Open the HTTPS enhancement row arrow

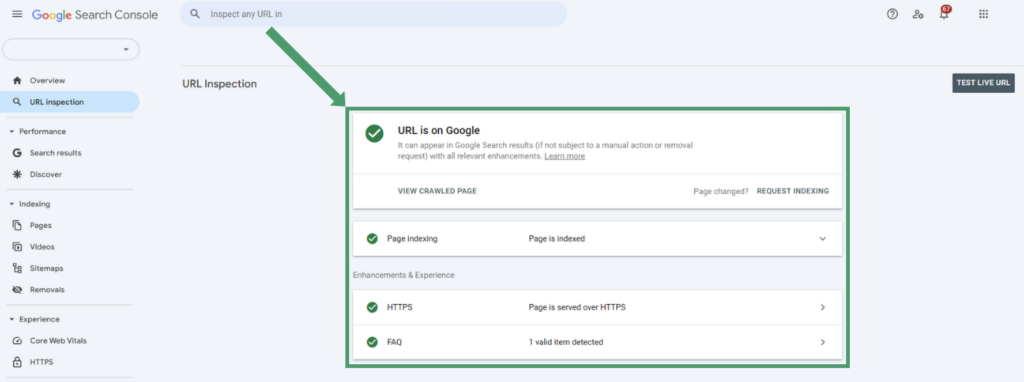pyautogui.click(x=822, y=307)
